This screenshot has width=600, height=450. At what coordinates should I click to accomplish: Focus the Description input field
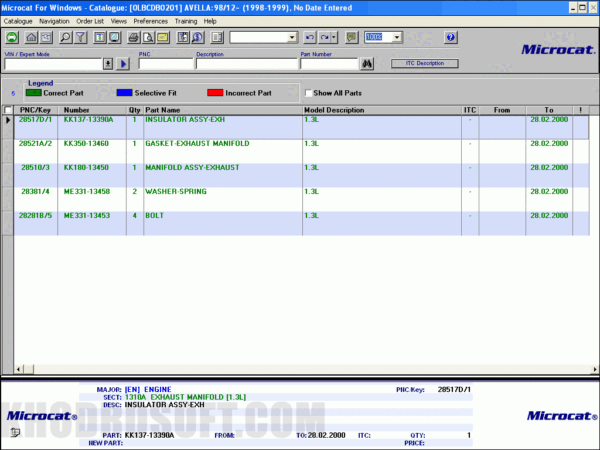click(x=247, y=64)
